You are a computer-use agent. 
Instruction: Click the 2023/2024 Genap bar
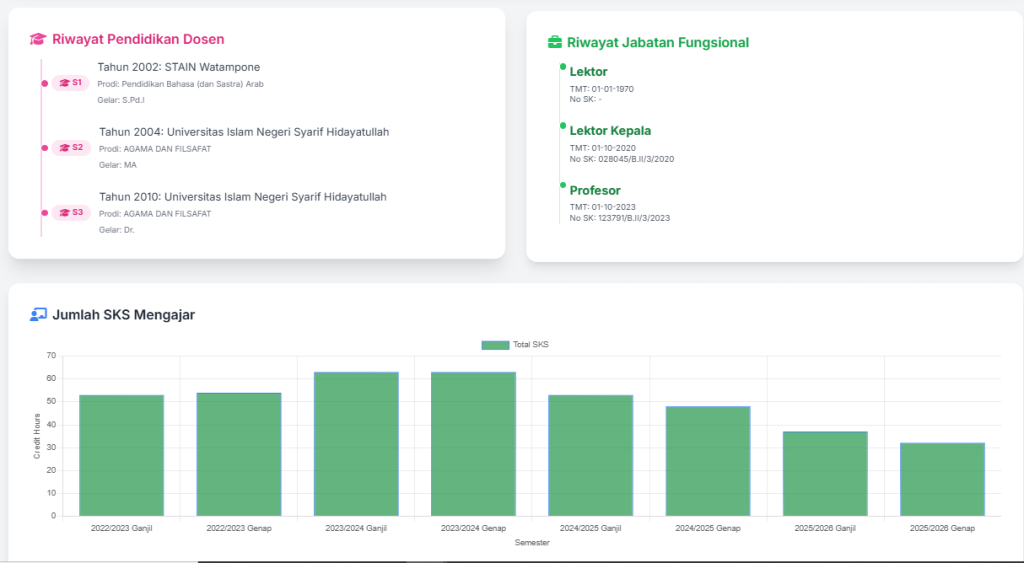point(473,444)
